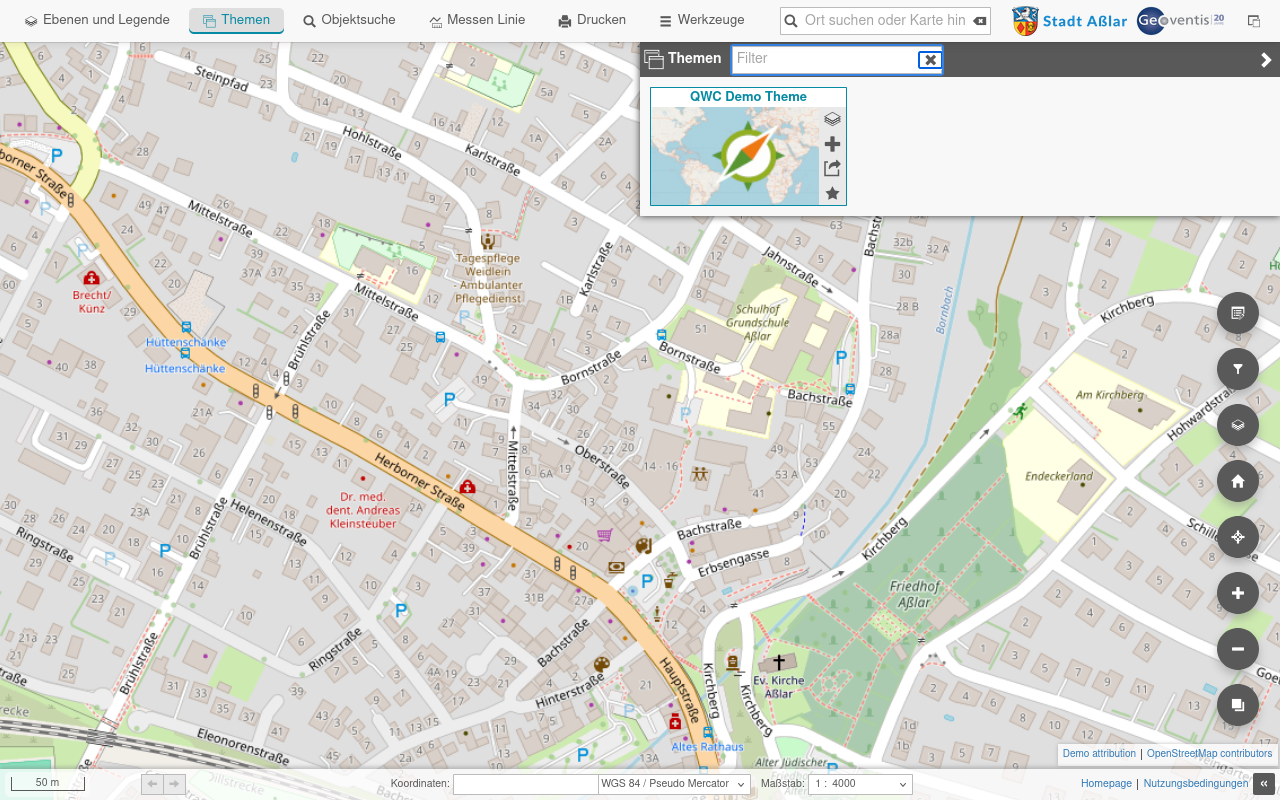Viewport: 1280px width, 800px height.
Task: Locate my position on the map
Action: tap(1238, 537)
